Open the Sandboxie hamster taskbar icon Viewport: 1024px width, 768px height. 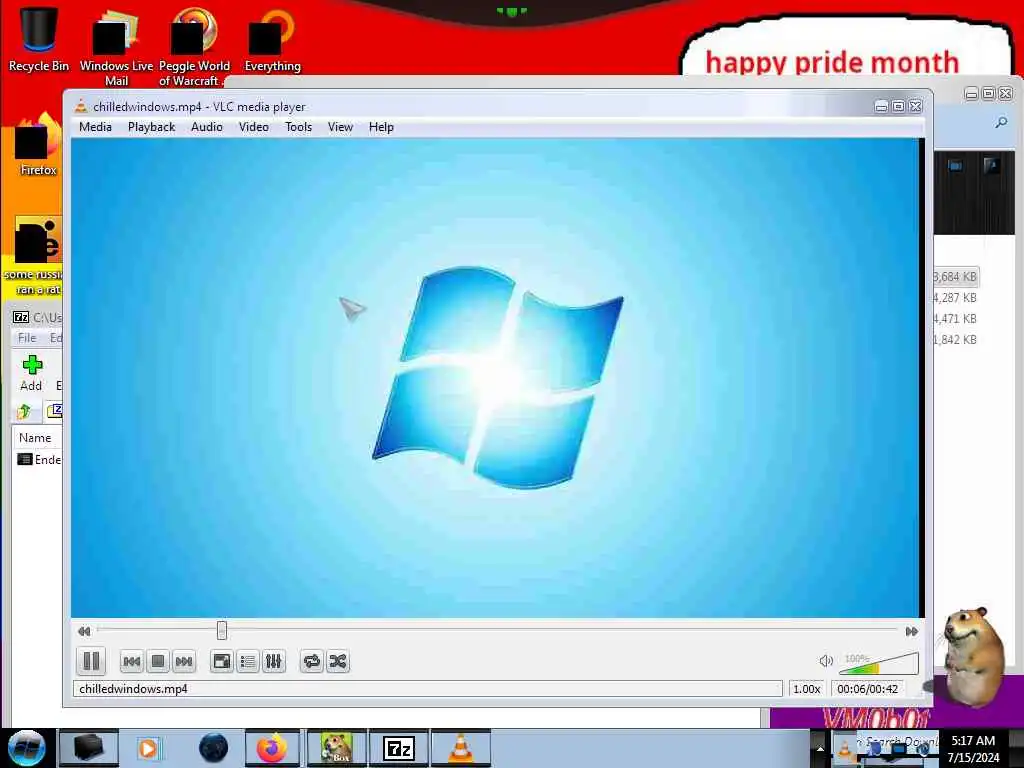[335, 748]
